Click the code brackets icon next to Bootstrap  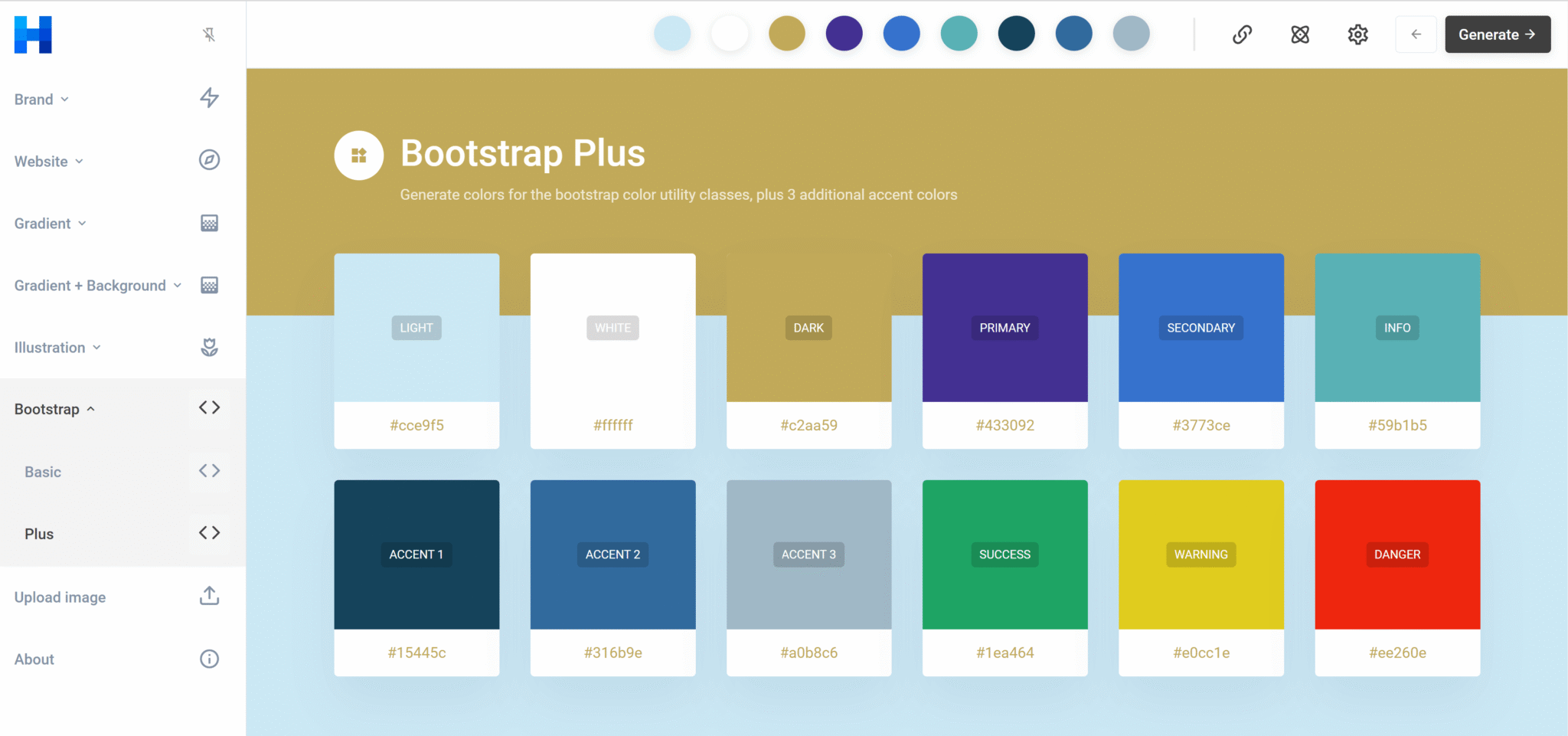click(209, 407)
